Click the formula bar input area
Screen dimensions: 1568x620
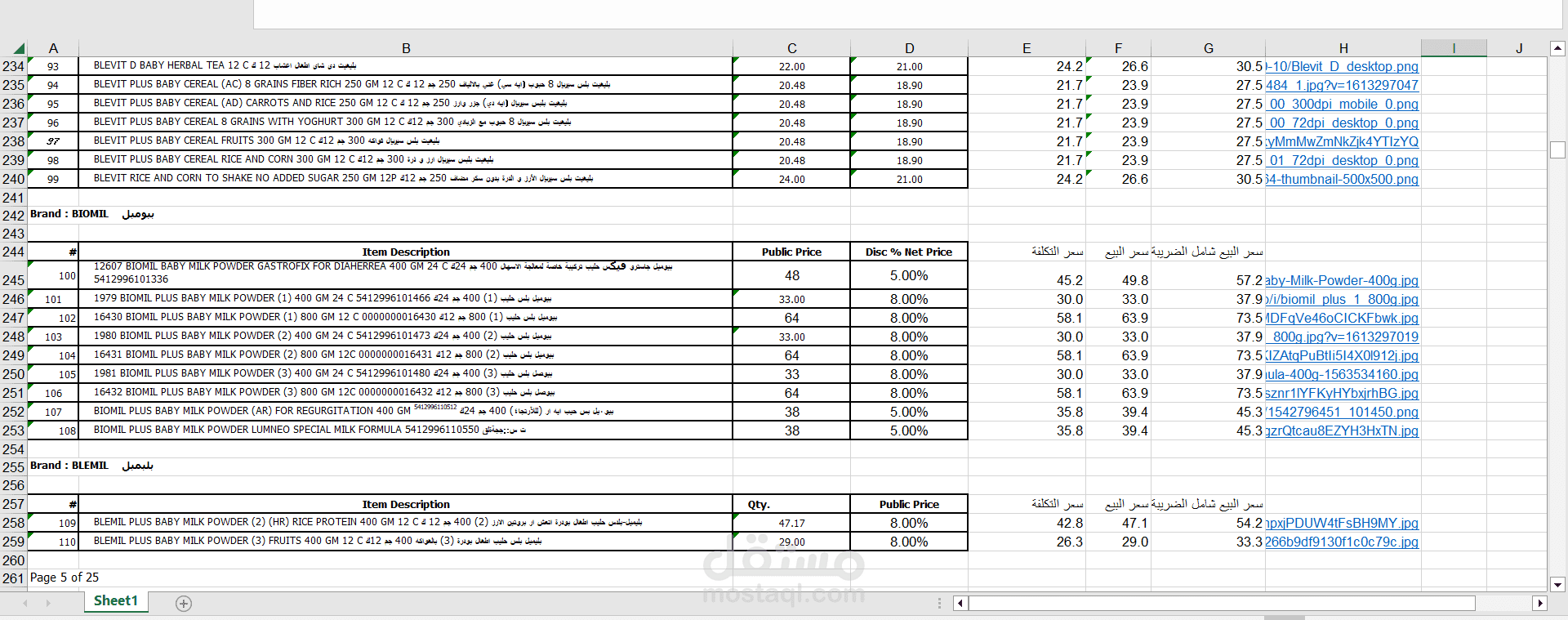point(907,14)
